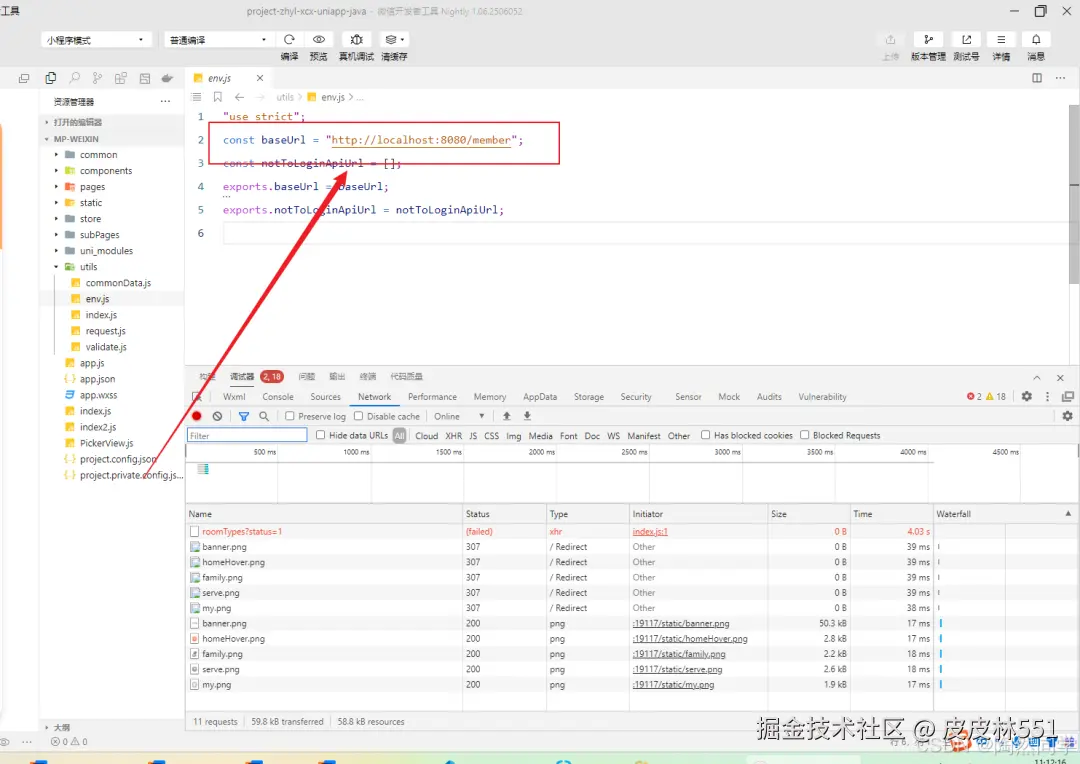Image resolution: width=1080 pixels, height=764 pixels.
Task: Select the All filter button
Action: (399, 435)
